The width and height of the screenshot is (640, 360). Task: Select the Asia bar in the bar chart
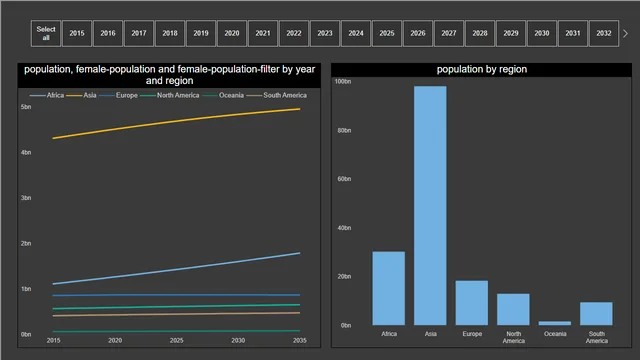(x=430, y=206)
